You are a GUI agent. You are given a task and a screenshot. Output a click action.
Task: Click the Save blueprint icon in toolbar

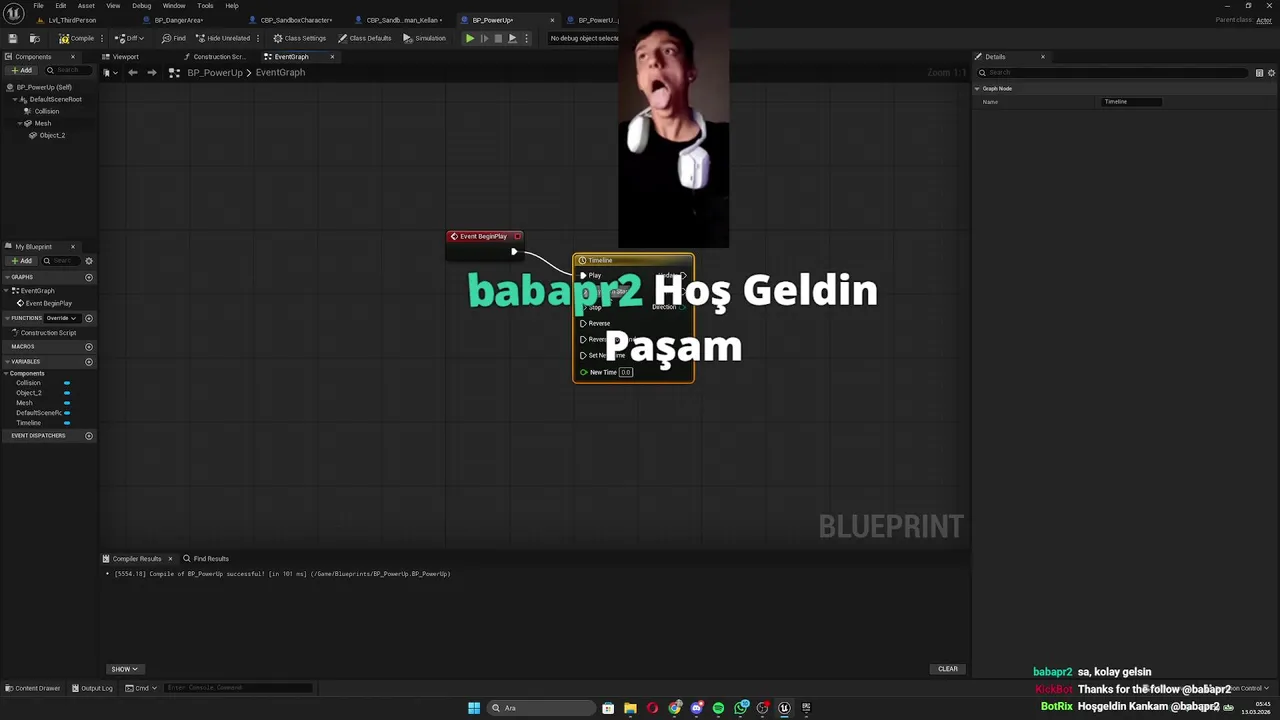click(x=13, y=38)
